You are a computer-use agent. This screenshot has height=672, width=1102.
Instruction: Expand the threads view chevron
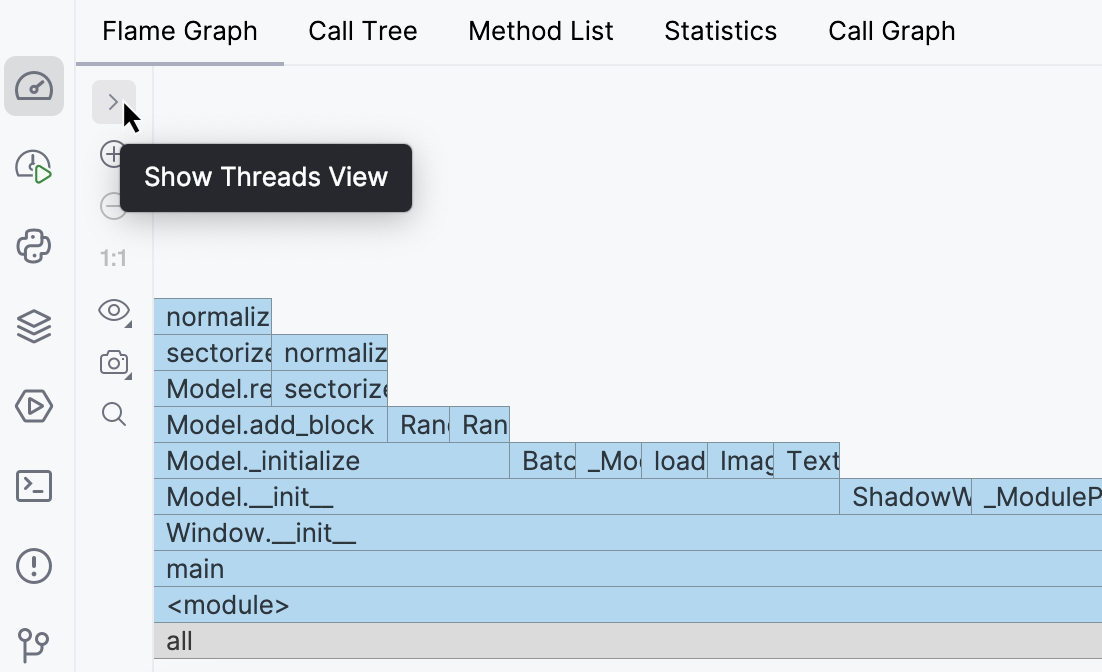[x=113, y=101]
